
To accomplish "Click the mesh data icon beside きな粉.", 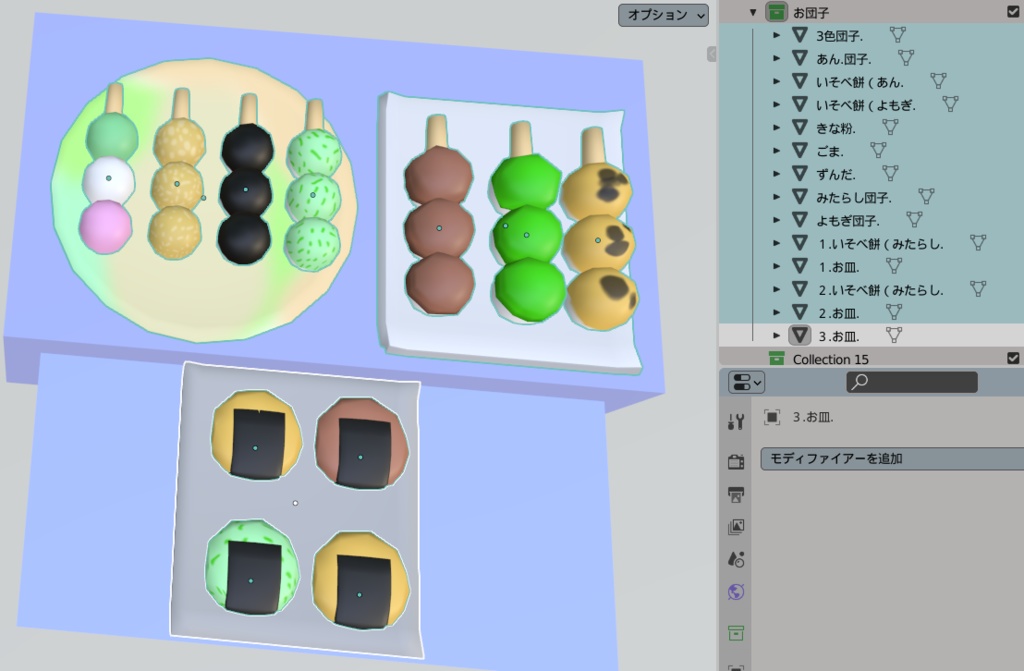I will (x=890, y=127).
